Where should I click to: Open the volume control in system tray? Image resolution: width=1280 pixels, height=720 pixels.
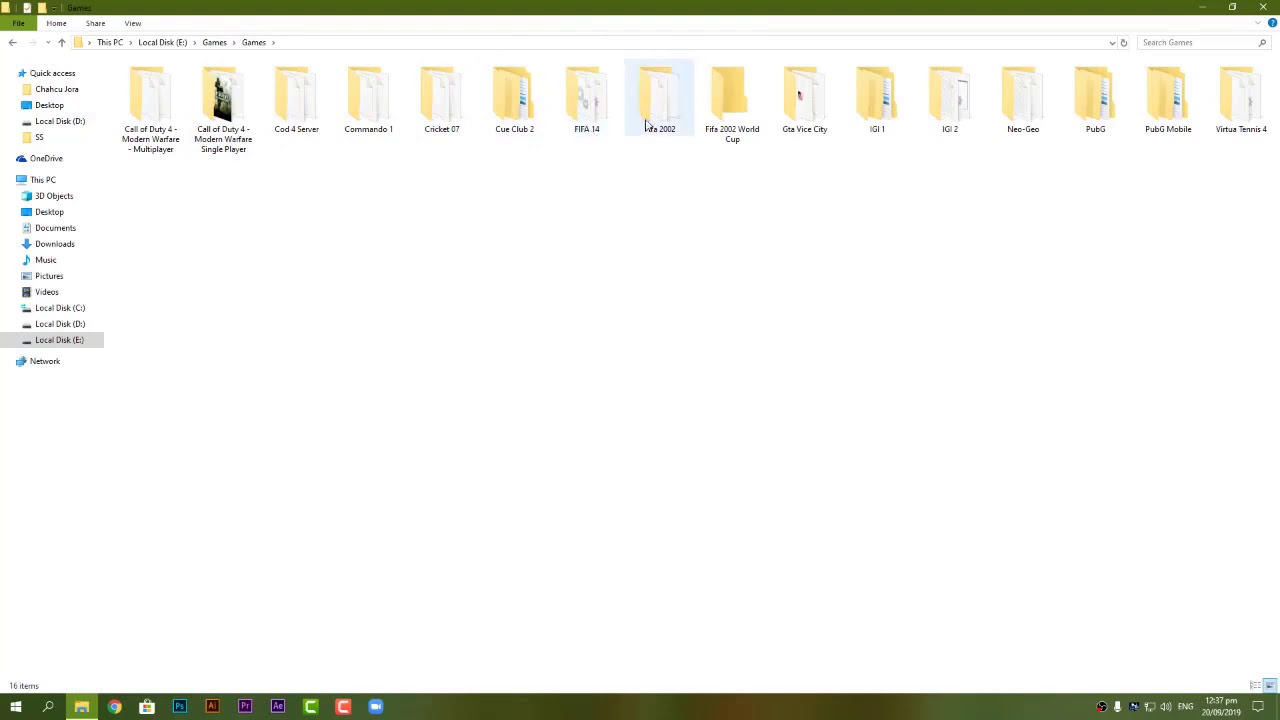(x=1166, y=707)
